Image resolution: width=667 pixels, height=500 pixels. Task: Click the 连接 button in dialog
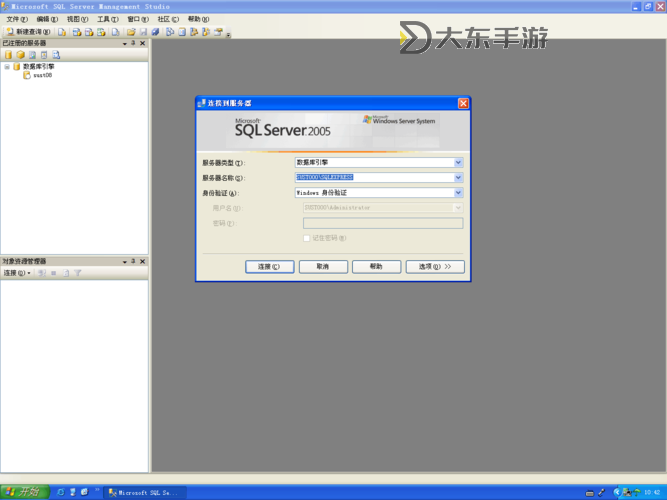tap(270, 267)
